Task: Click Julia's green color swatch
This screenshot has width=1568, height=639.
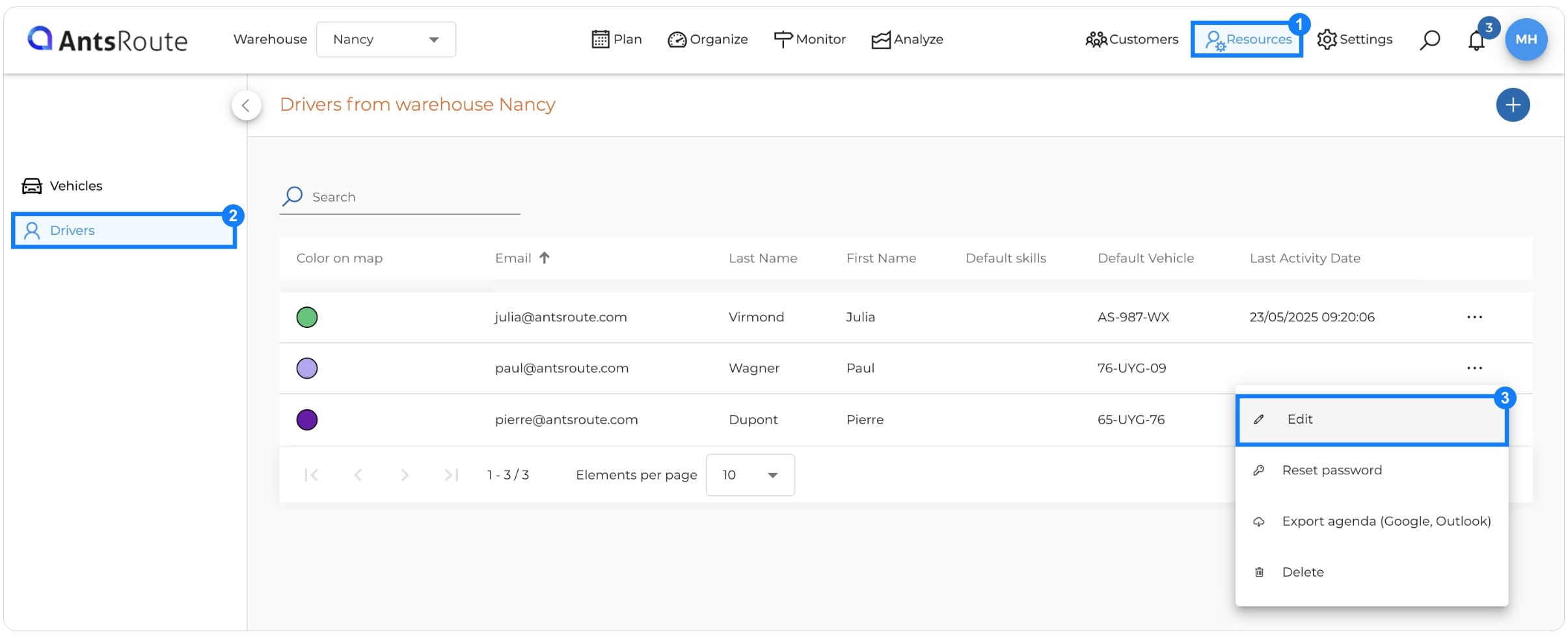Action: (x=307, y=318)
